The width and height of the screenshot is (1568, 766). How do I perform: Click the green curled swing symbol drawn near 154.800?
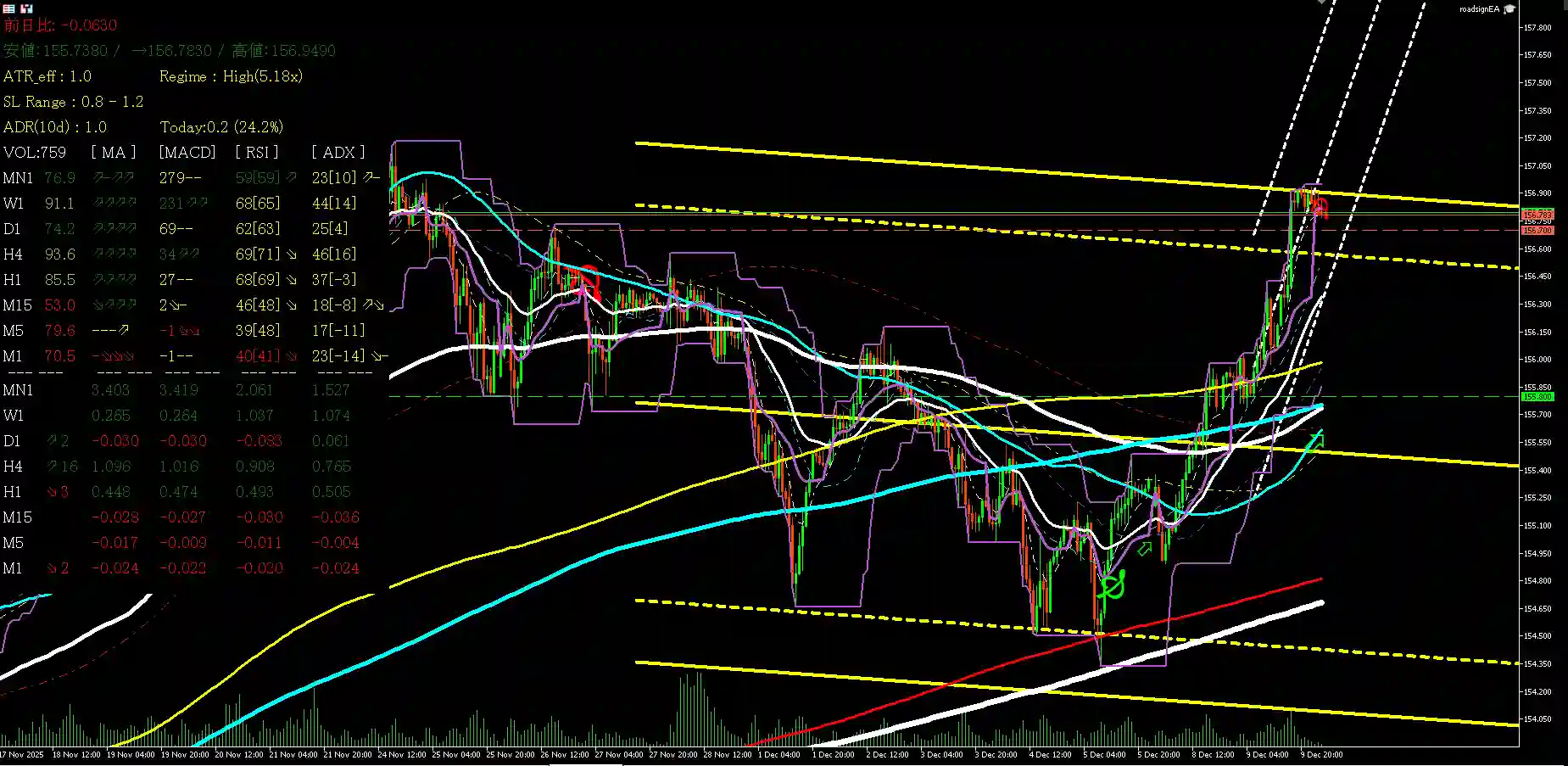pyautogui.click(x=1112, y=585)
